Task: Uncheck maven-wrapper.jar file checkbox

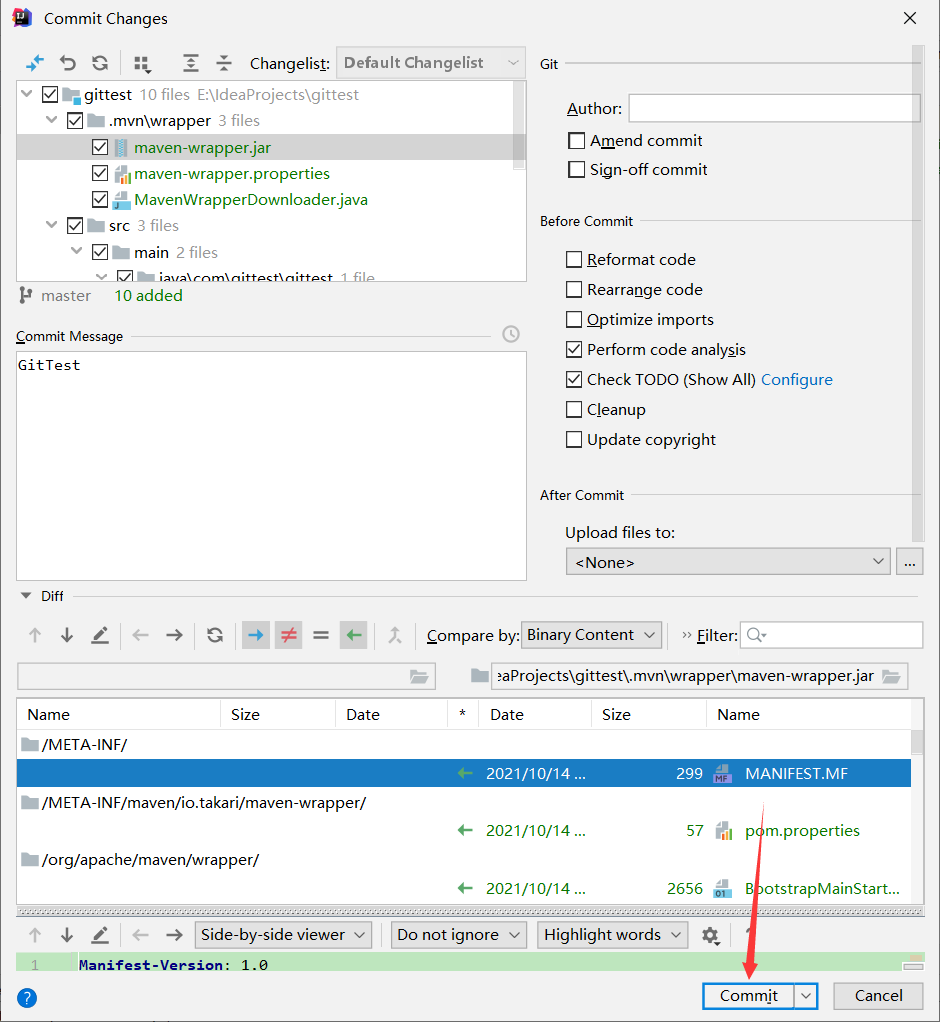Action: pyautogui.click(x=100, y=147)
